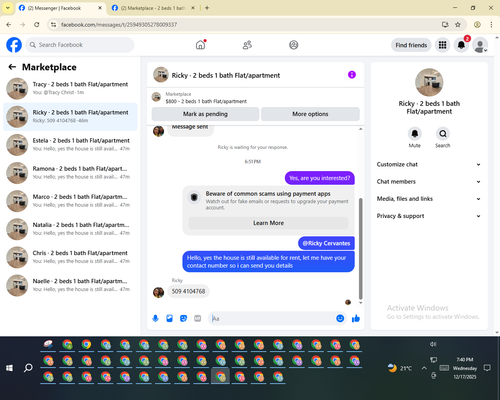Open the Windows Start menu
Screen dimensions: 500x400
[9, 368]
